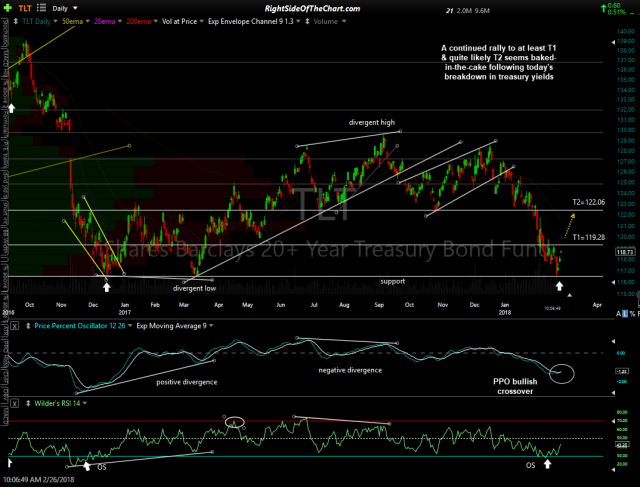Click the 2018 year label on time axis
Image resolution: width=640 pixels, height=487 pixels.
504,312
